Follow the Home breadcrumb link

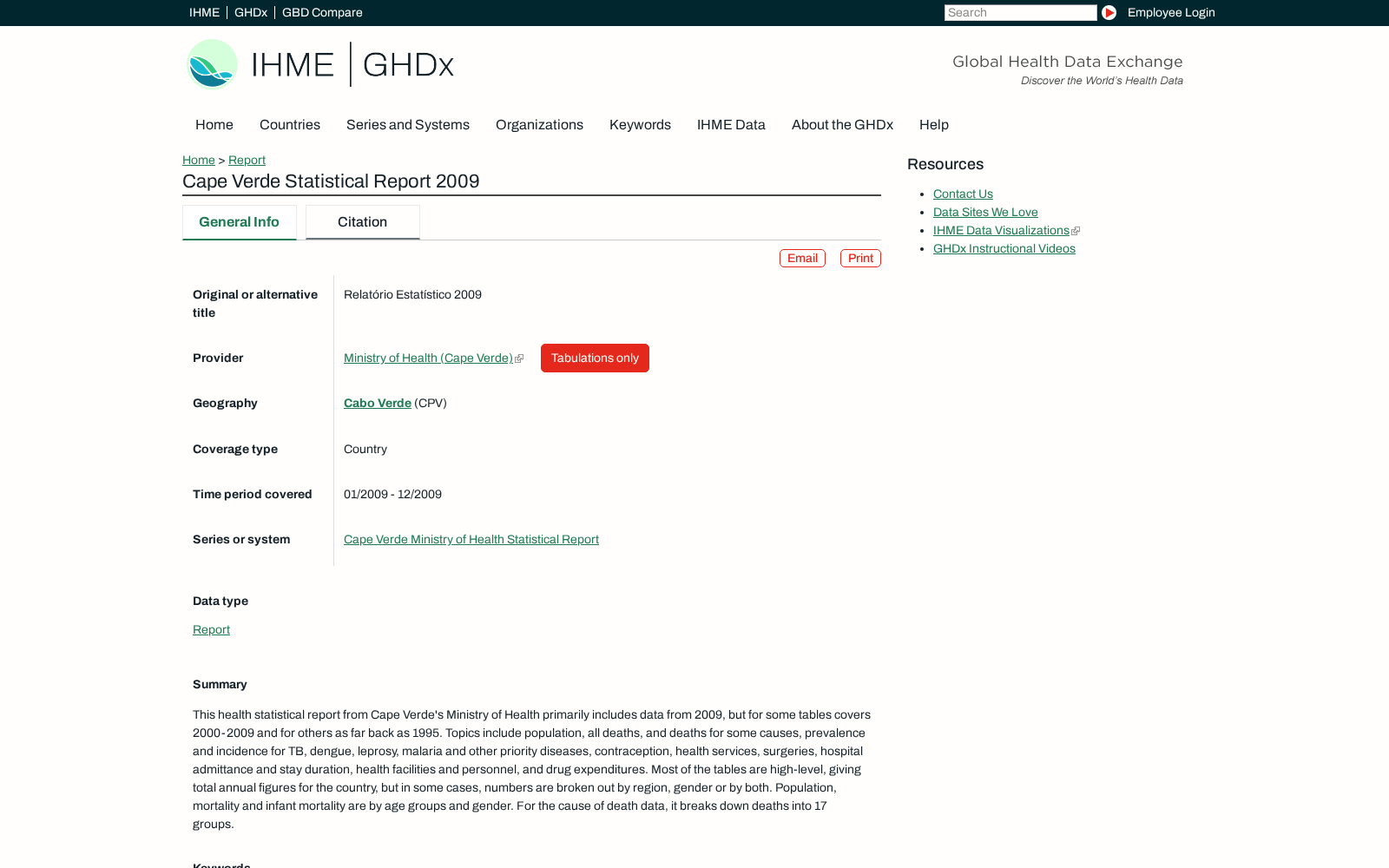(199, 160)
